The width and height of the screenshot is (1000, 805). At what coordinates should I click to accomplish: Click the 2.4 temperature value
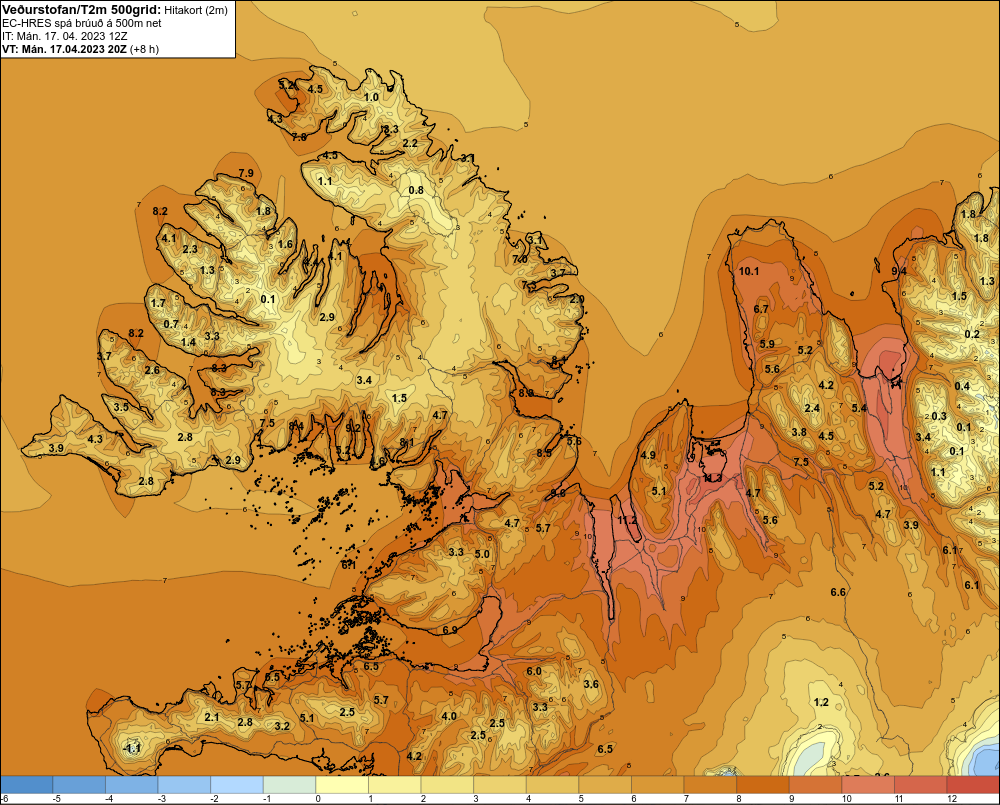pyautogui.click(x=812, y=408)
